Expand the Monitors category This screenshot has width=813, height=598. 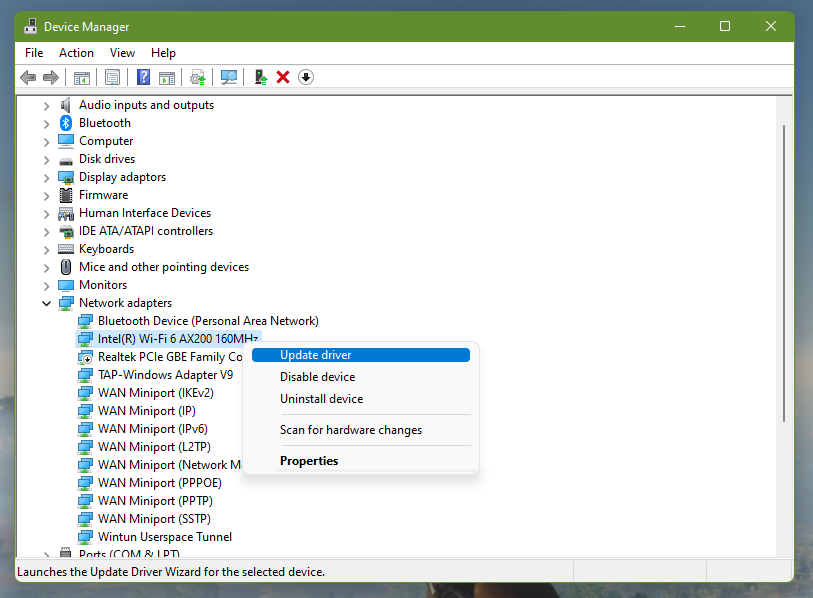pos(47,286)
